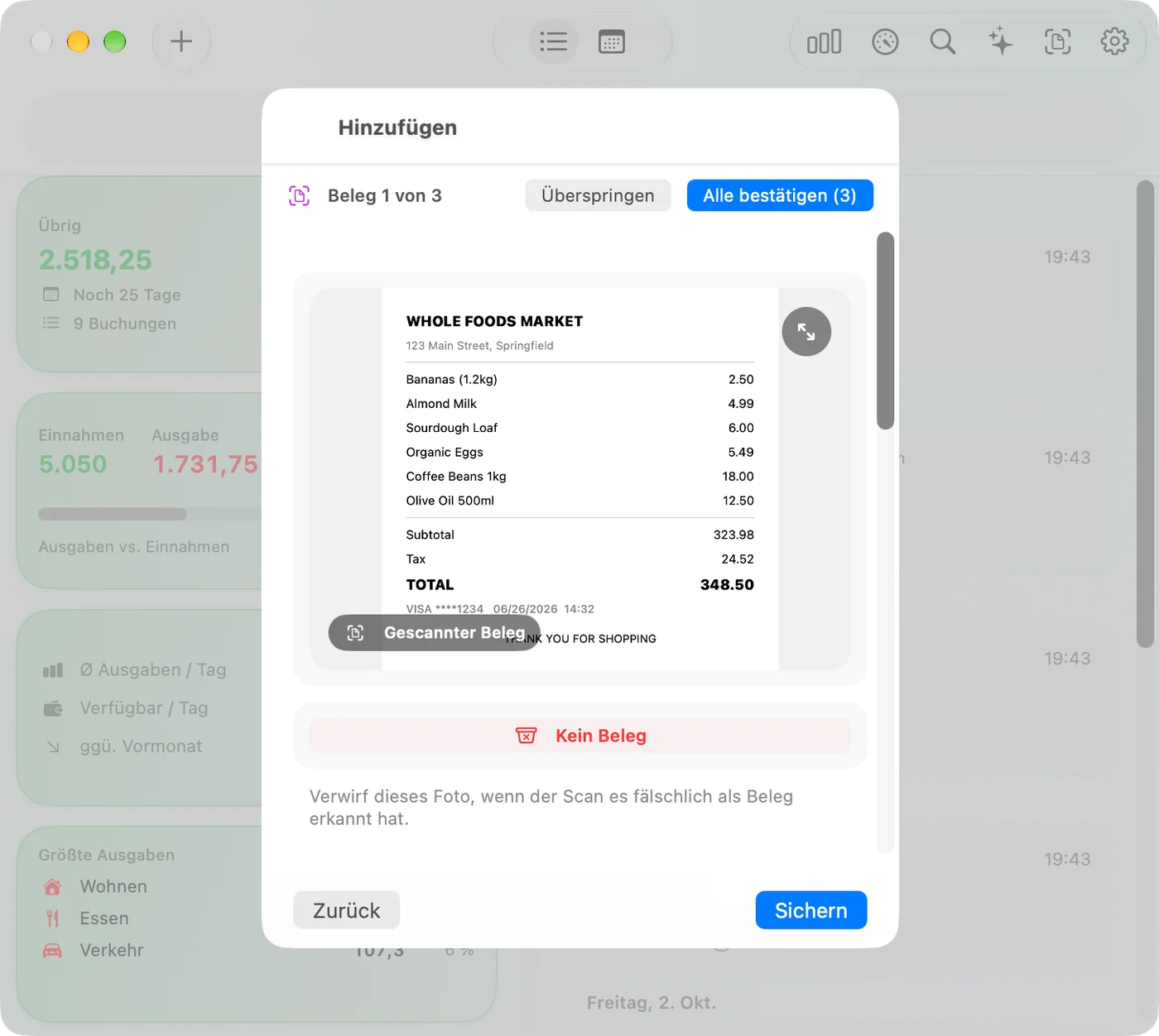The height and width of the screenshot is (1036, 1159).
Task: Click the Überspringen button
Action: (x=598, y=195)
